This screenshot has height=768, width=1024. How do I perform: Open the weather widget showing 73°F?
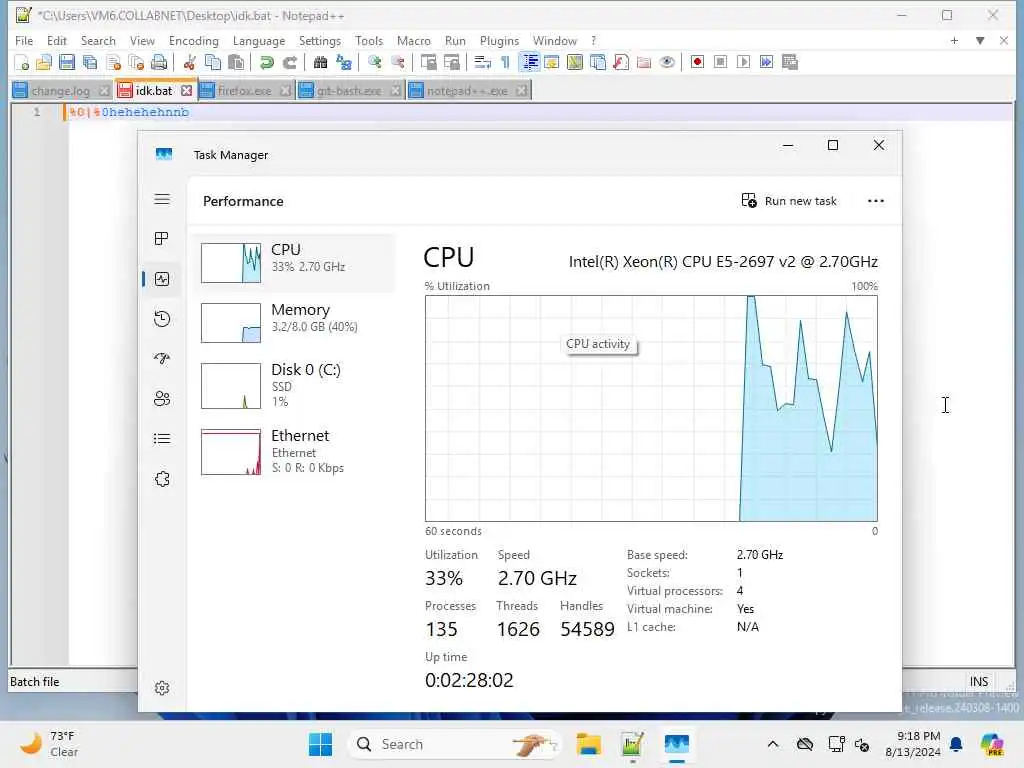tap(49, 744)
